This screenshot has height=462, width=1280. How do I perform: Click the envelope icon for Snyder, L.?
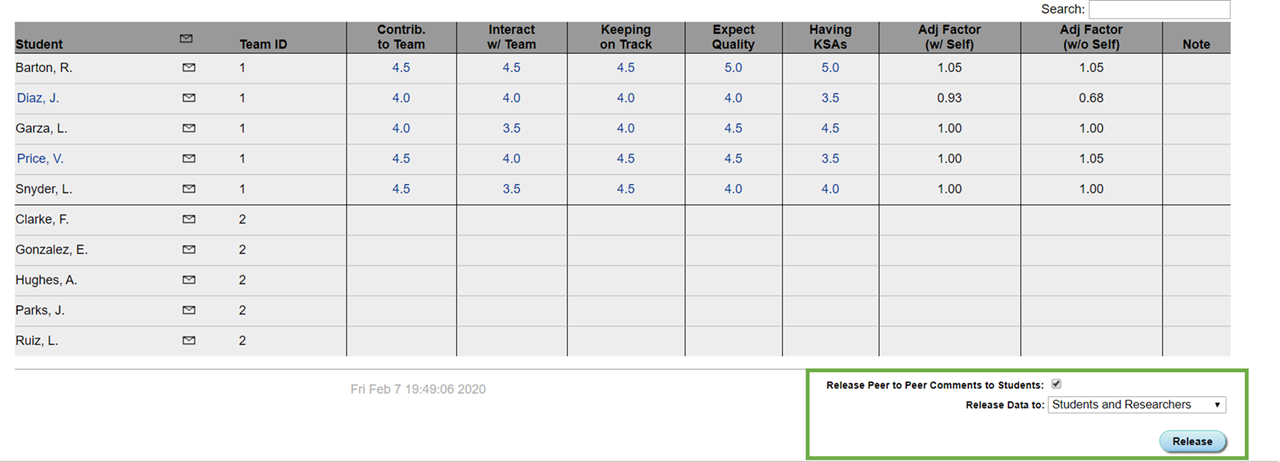click(189, 189)
